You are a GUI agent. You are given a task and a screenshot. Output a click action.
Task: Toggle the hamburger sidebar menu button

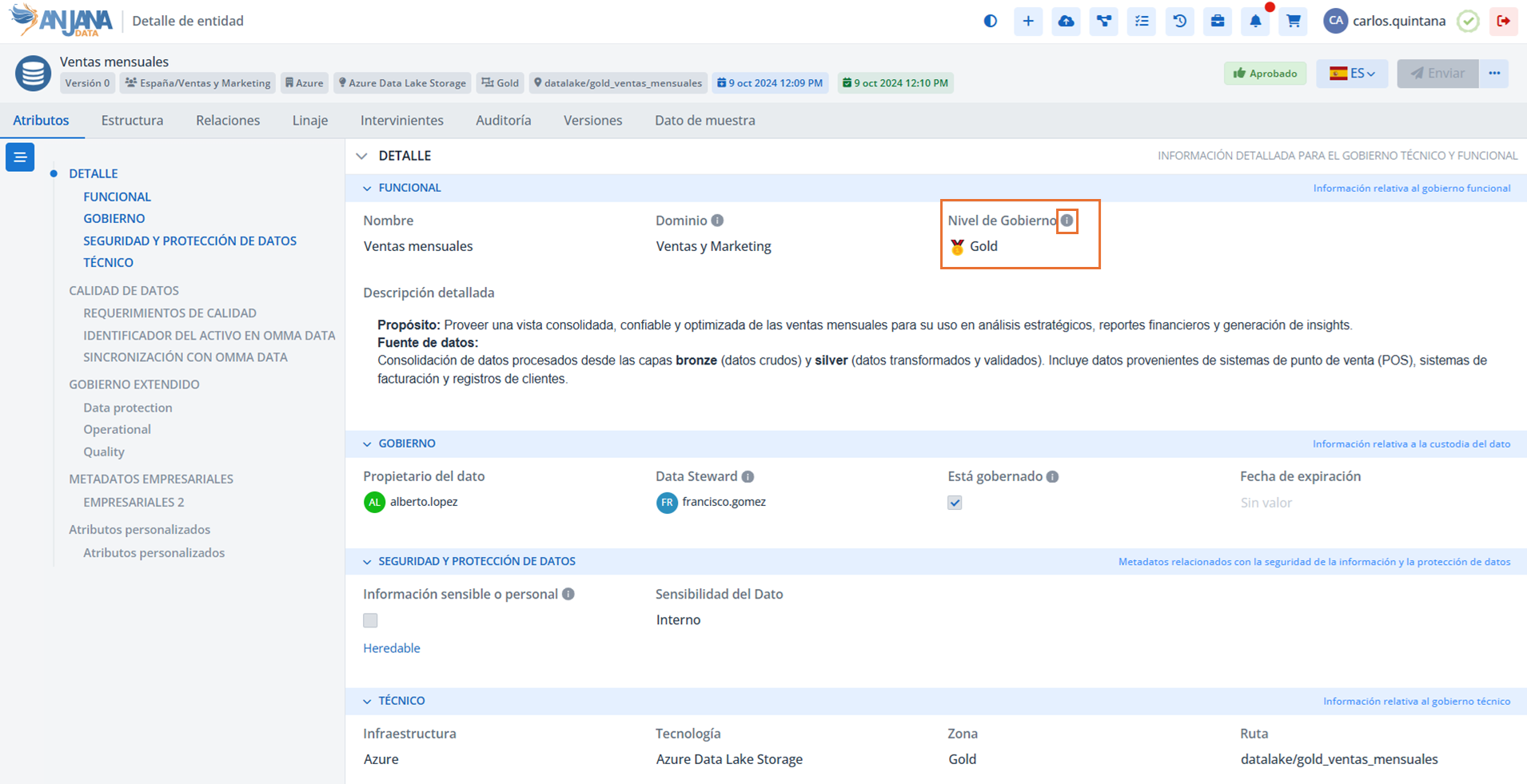tap(20, 157)
